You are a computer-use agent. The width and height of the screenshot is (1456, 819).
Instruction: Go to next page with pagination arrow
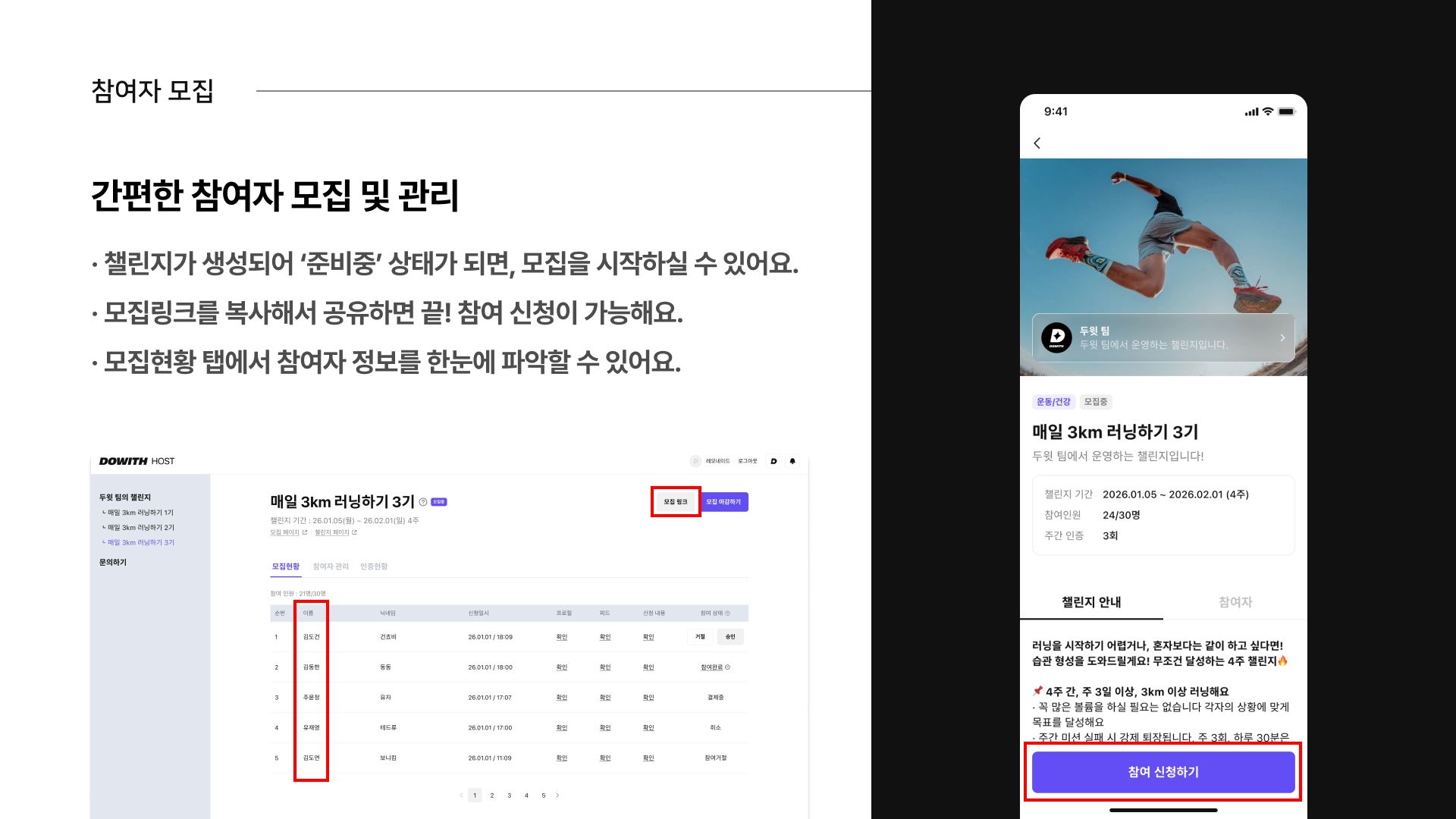click(x=557, y=795)
